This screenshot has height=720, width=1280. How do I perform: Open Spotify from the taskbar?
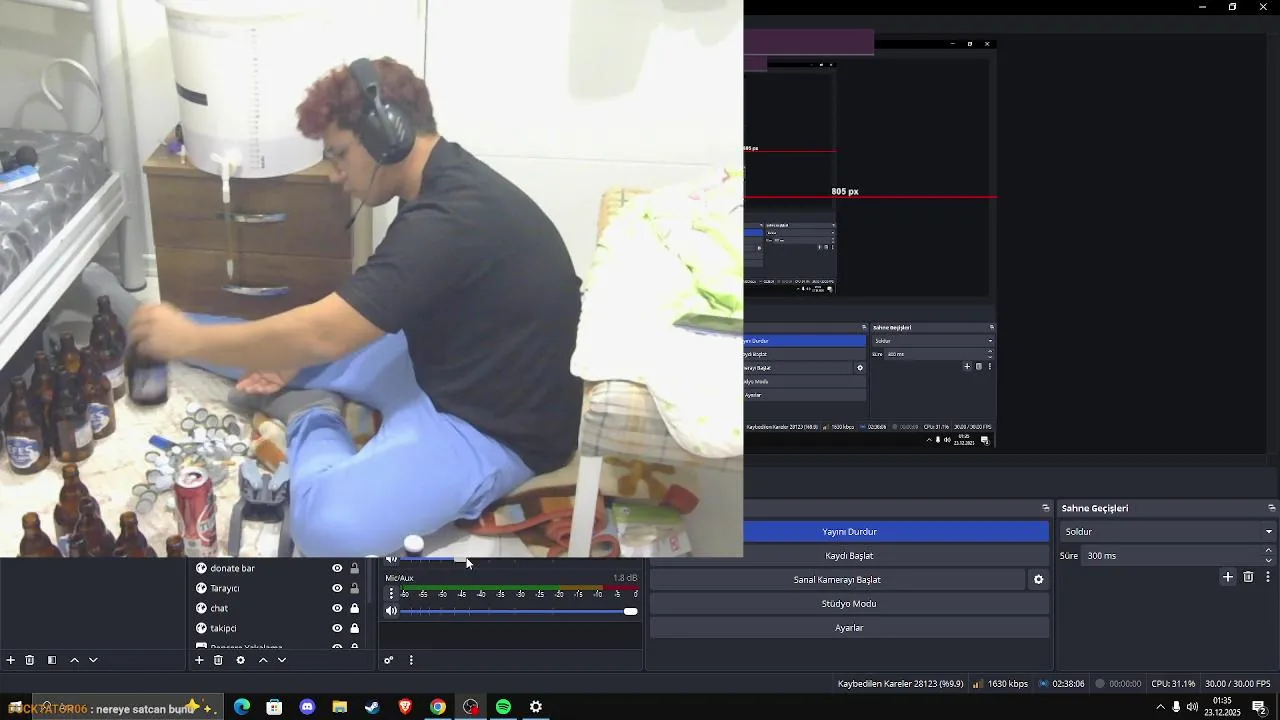click(503, 707)
